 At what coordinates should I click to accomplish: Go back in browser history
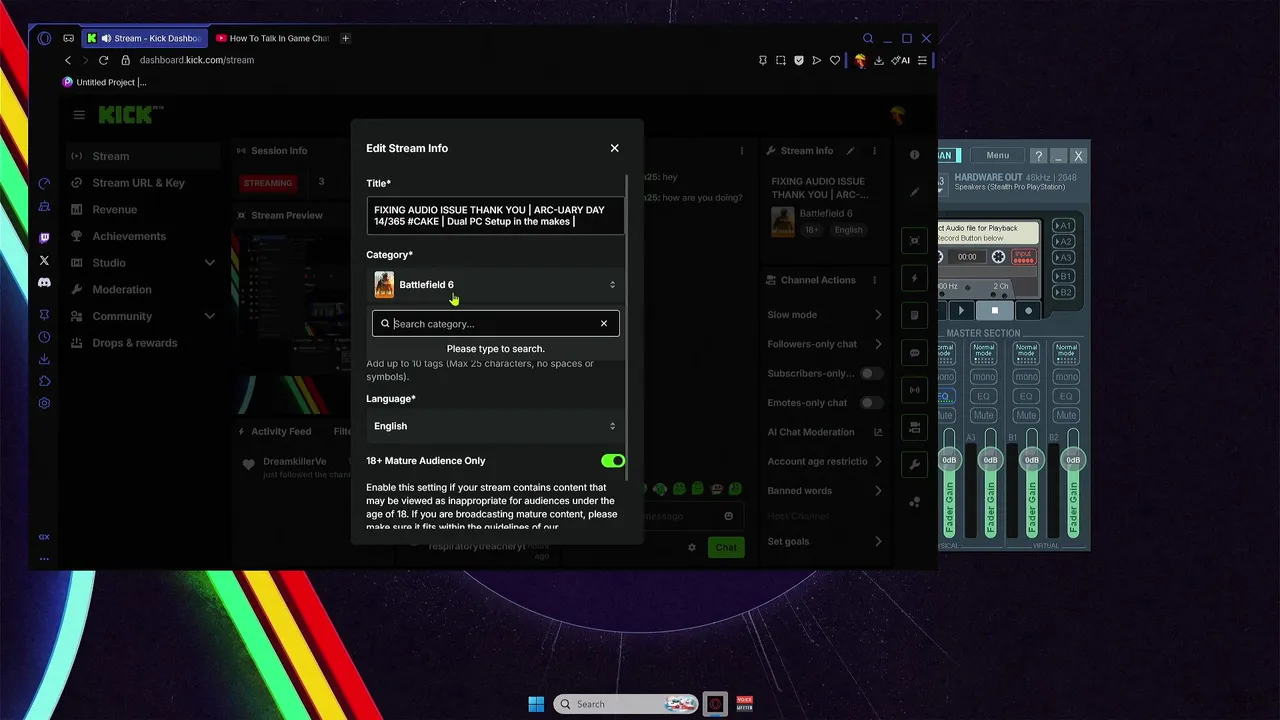(x=68, y=60)
